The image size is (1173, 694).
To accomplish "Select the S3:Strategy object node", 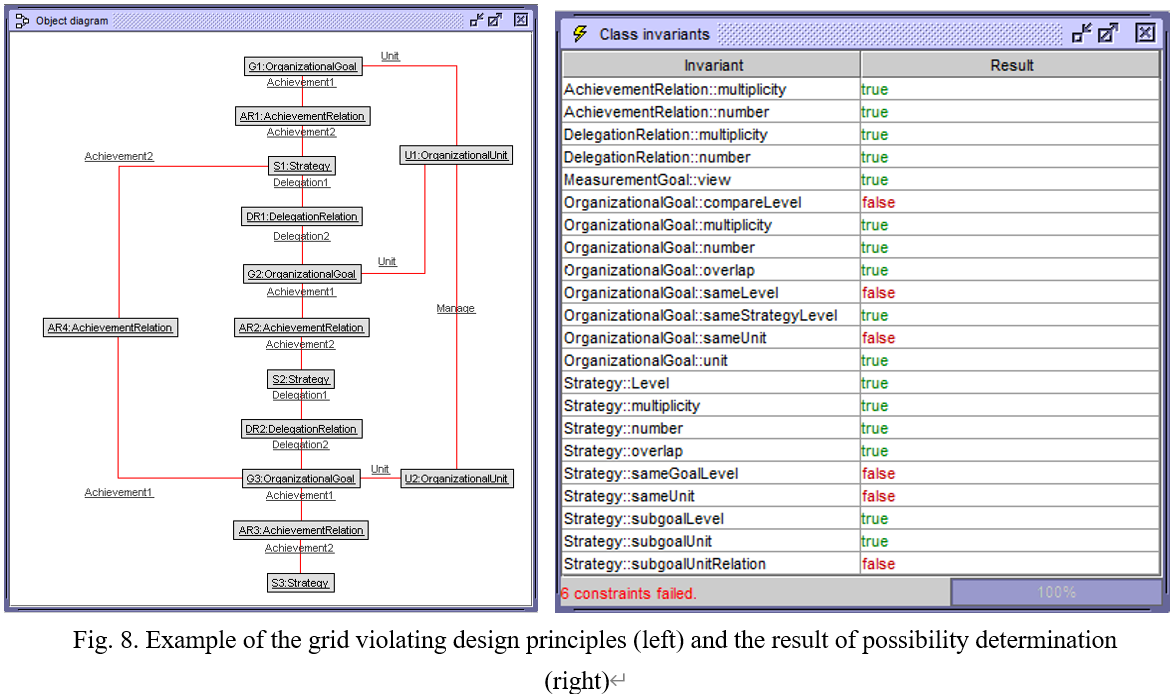I will click(301, 583).
